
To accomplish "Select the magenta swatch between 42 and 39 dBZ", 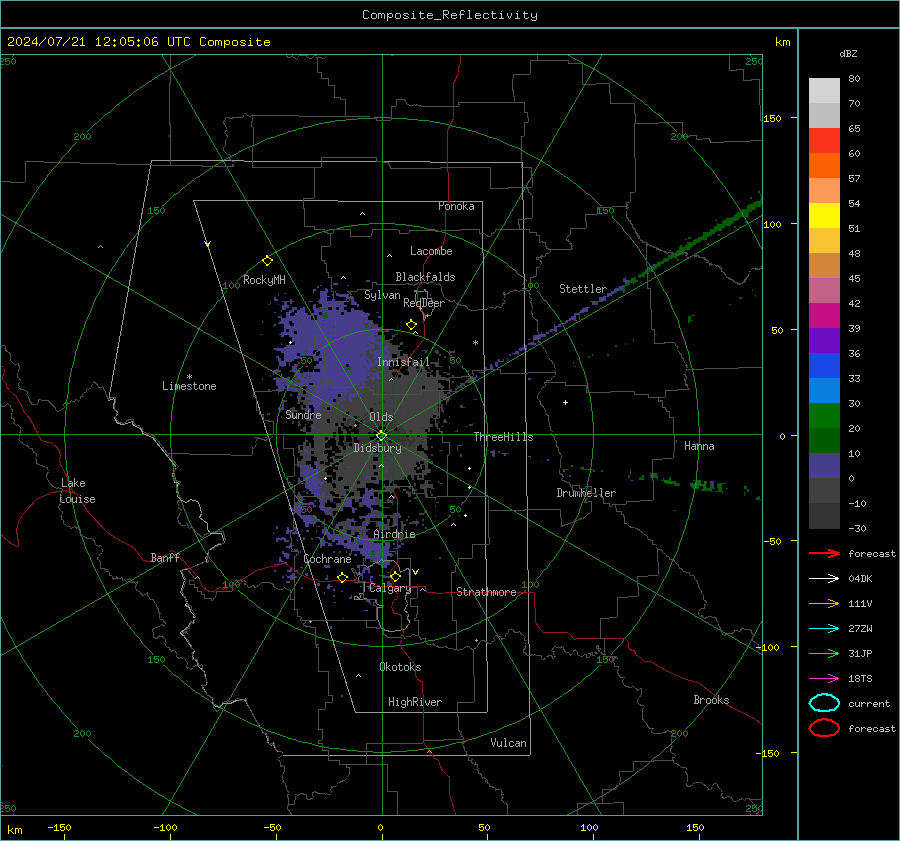I will pos(824,316).
